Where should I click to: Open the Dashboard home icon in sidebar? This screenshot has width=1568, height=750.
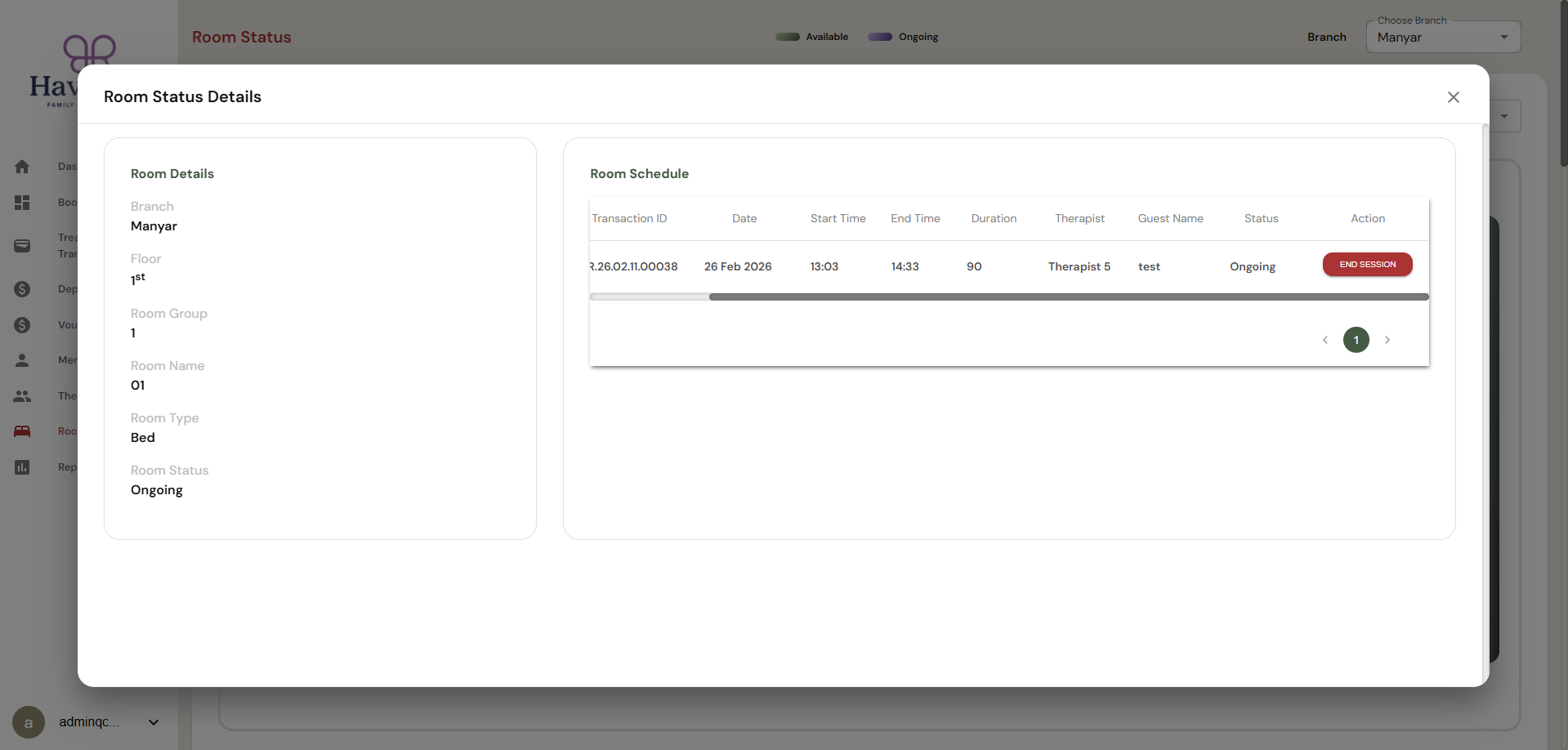coord(22,167)
